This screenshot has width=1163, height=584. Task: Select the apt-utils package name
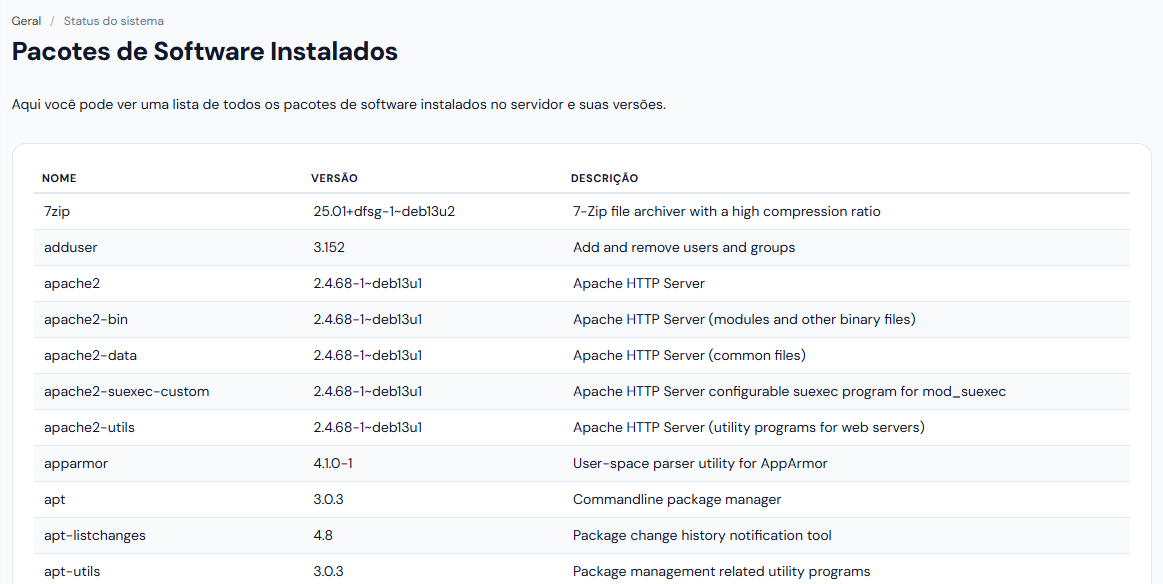click(x=72, y=571)
